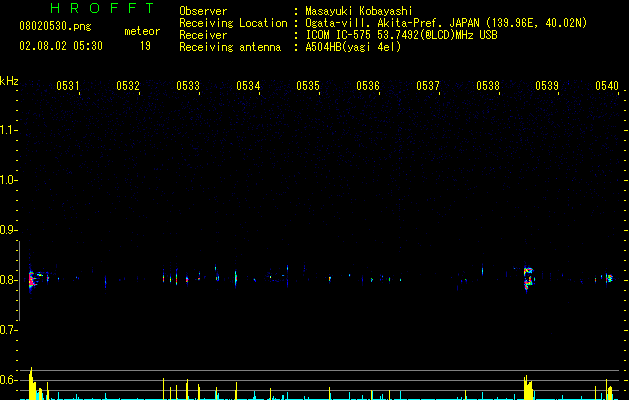Click the 0539 time marker
This screenshot has width=629, height=400.
(x=547, y=86)
